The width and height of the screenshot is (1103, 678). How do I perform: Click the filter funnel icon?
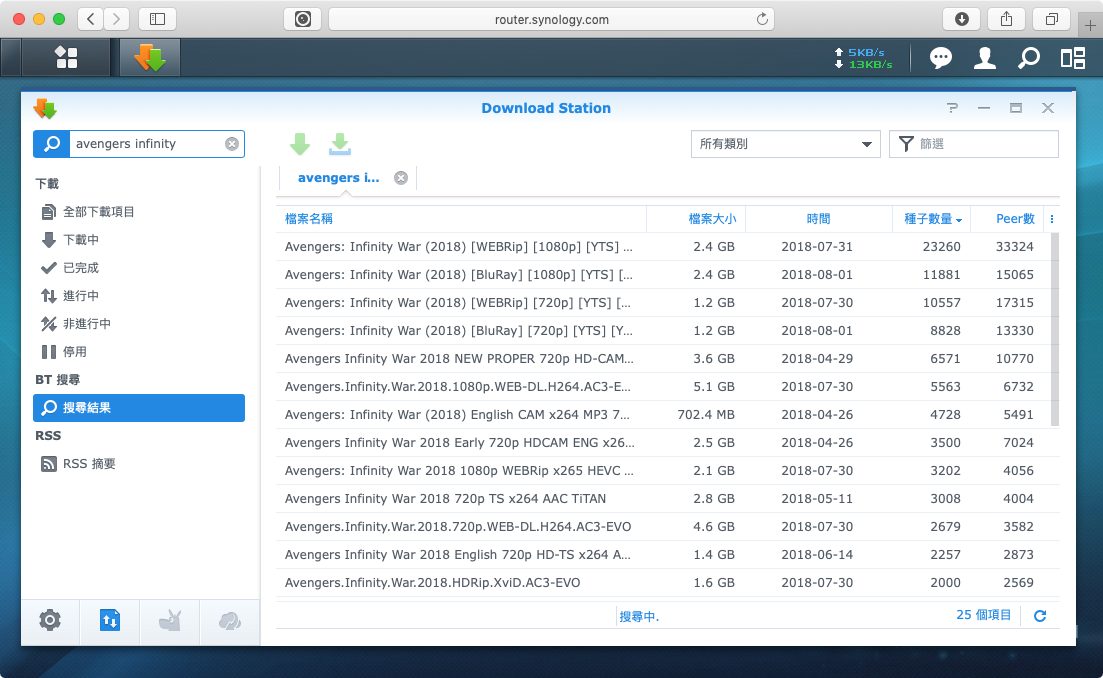point(906,143)
